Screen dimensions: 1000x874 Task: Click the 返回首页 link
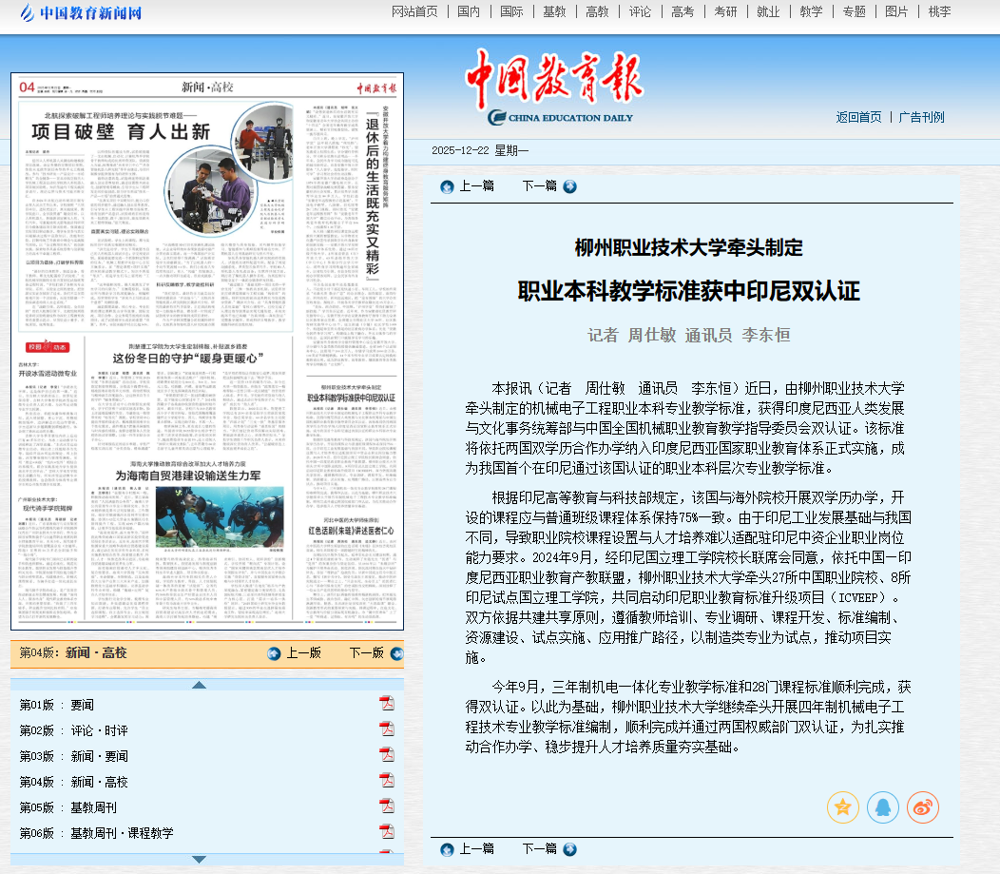click(x=859, y=117)
